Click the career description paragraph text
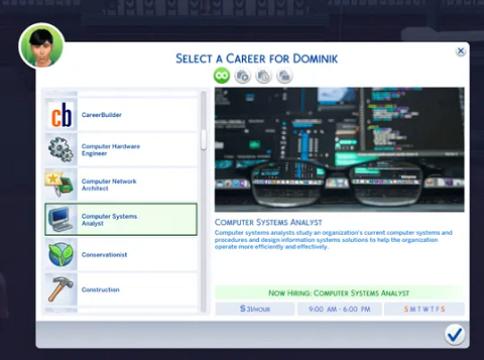The image size is (484, 360). coord(333,240)
